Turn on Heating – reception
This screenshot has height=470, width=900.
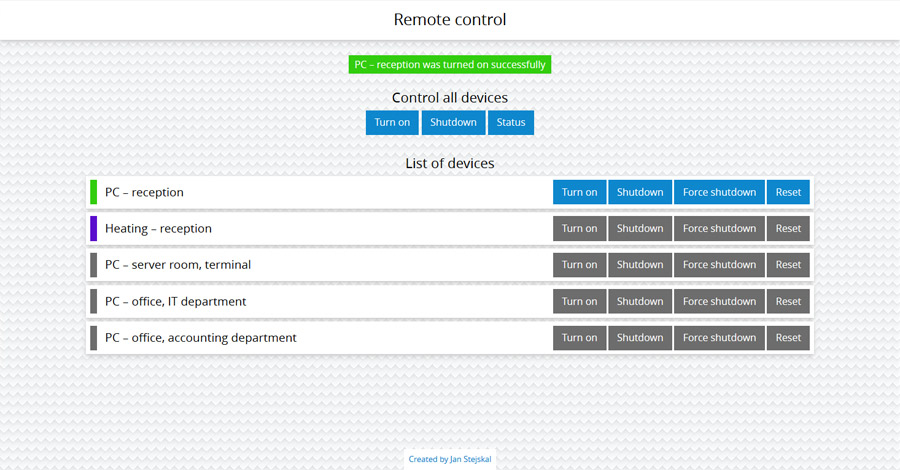pyautogui.click(x=580, y=228)
